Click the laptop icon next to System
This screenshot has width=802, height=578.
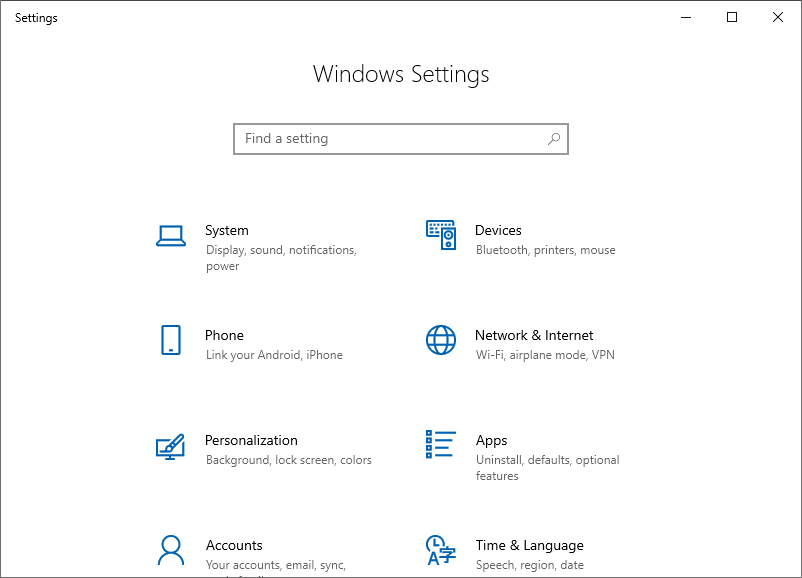coord(171,236)
